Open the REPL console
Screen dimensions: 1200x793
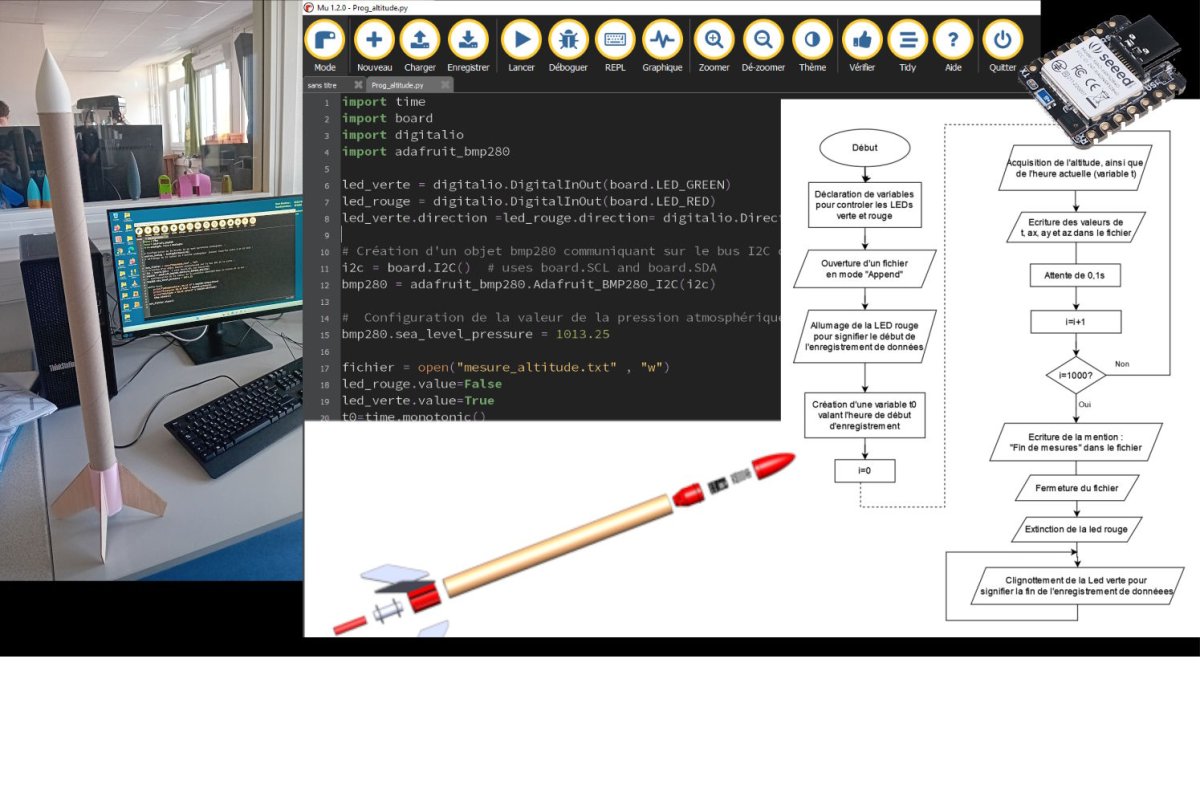click(615, 41)
